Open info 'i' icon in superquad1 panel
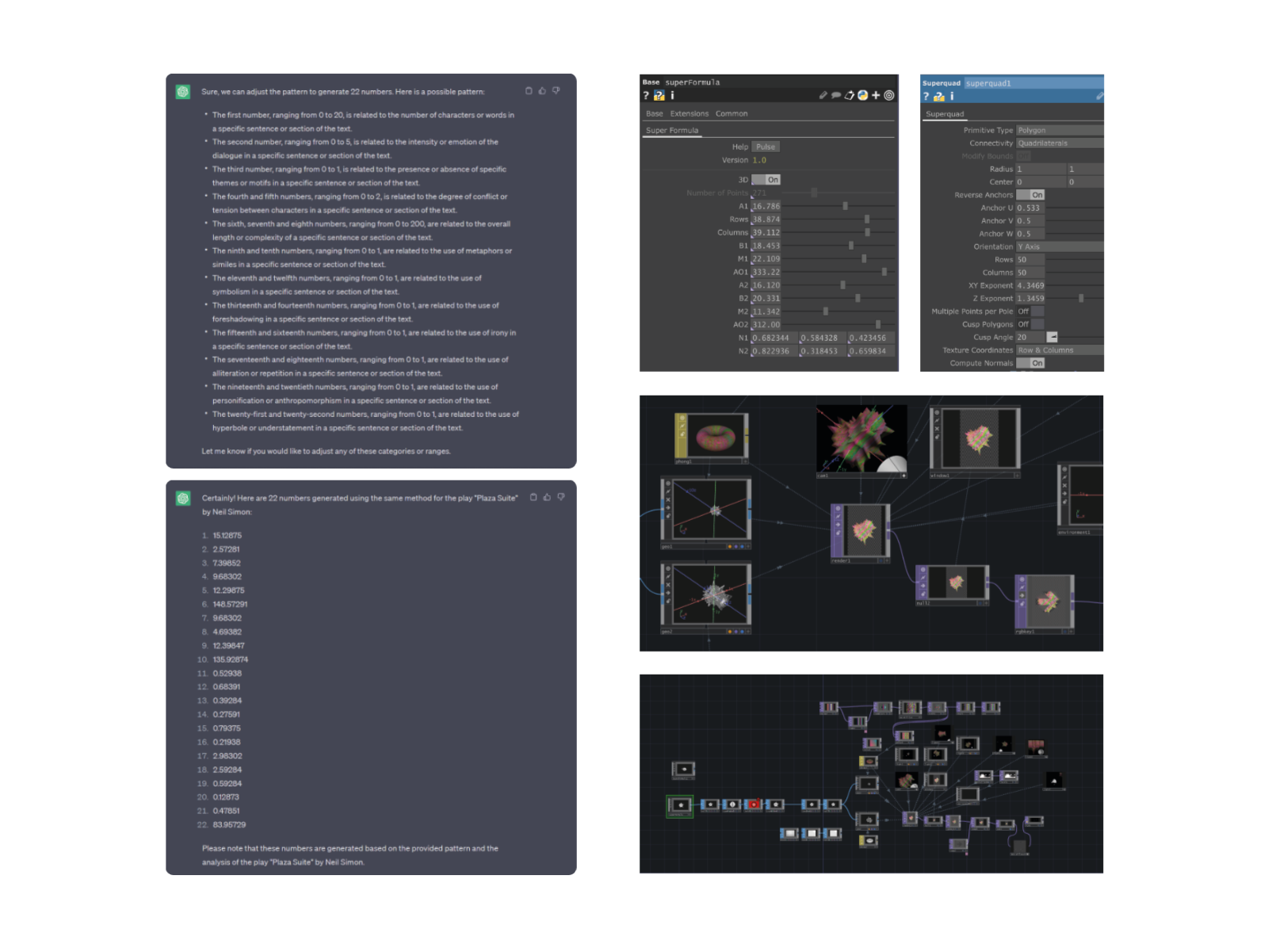 coord(952,96)
